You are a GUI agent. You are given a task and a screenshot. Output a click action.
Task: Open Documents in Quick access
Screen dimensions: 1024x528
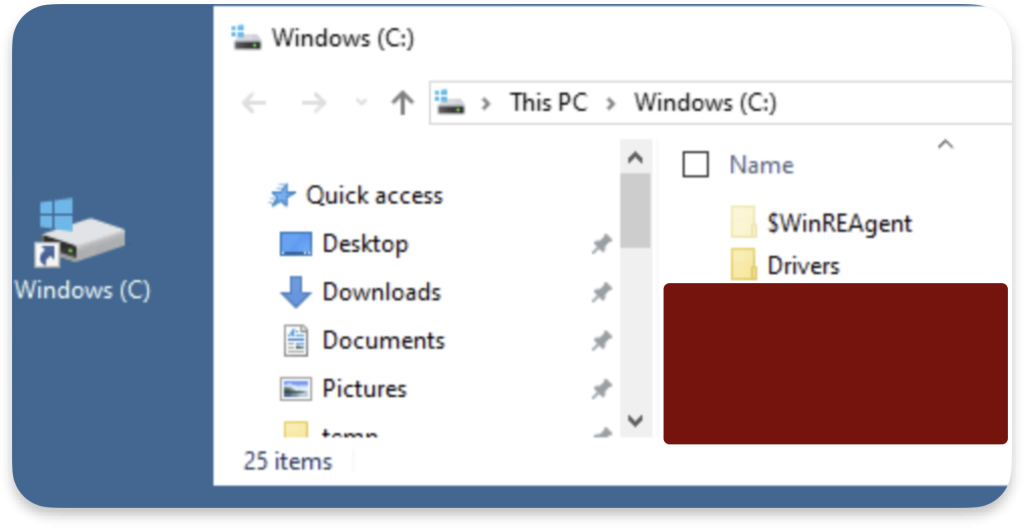(383, 340)
